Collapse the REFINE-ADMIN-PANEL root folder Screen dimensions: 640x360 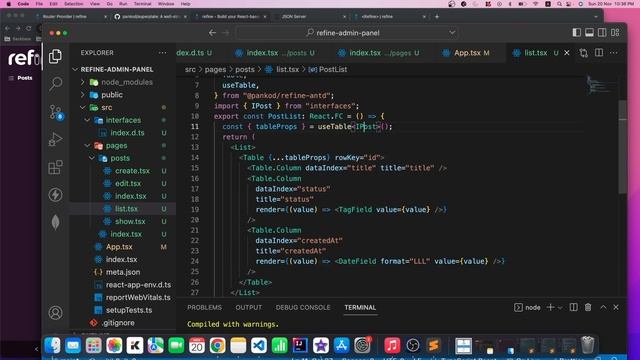[75, 69]
